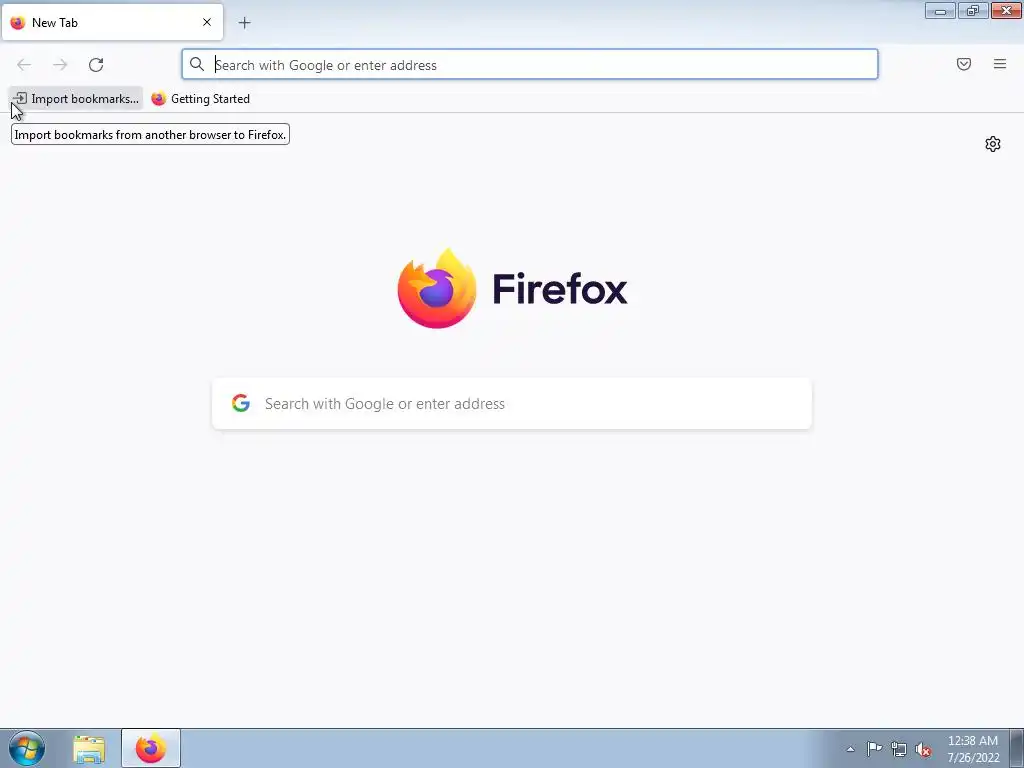Viewport: 1024px width, 768px height.
Task: Select the New Tab tab
Action: point(112,22)
